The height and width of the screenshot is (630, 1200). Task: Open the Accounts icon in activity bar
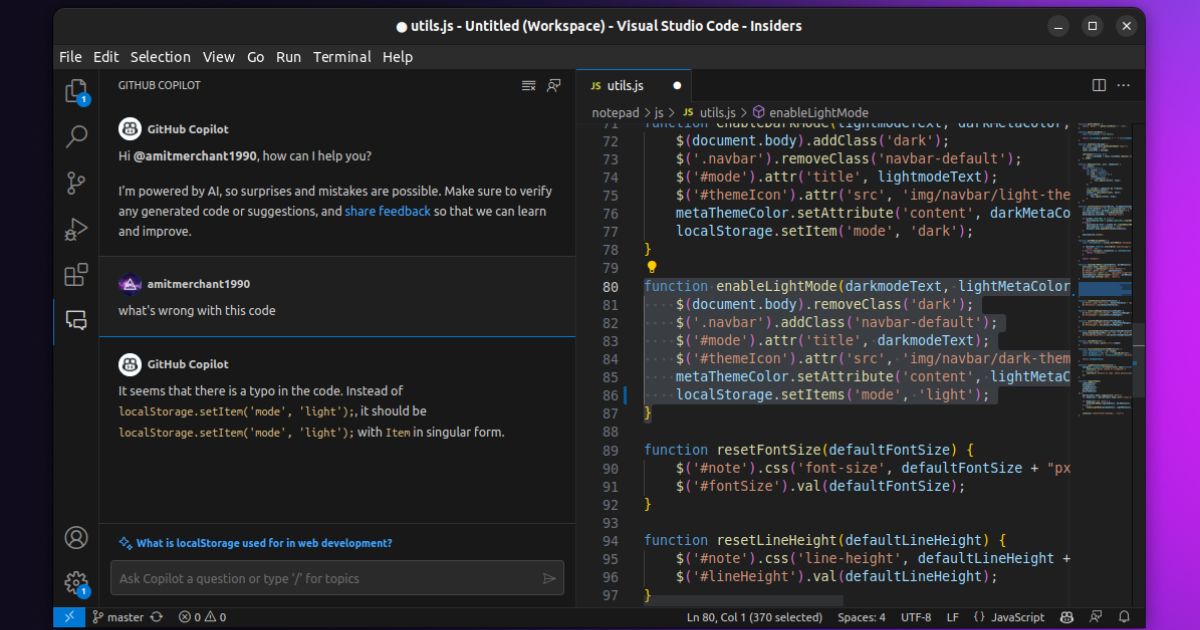[x=76, y=537]
